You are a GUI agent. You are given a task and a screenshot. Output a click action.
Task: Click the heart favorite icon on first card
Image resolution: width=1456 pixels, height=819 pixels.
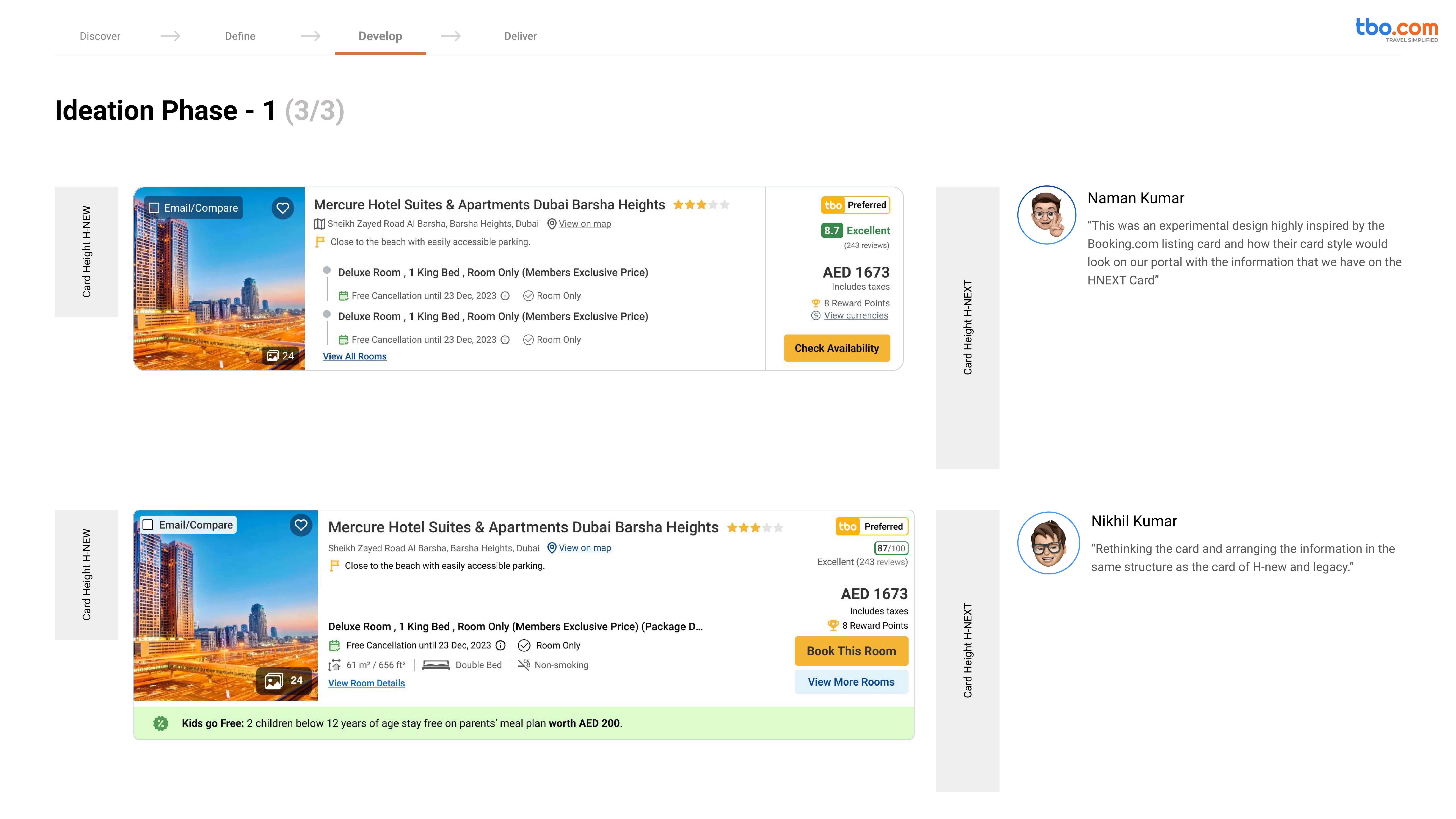pos(283,208)
